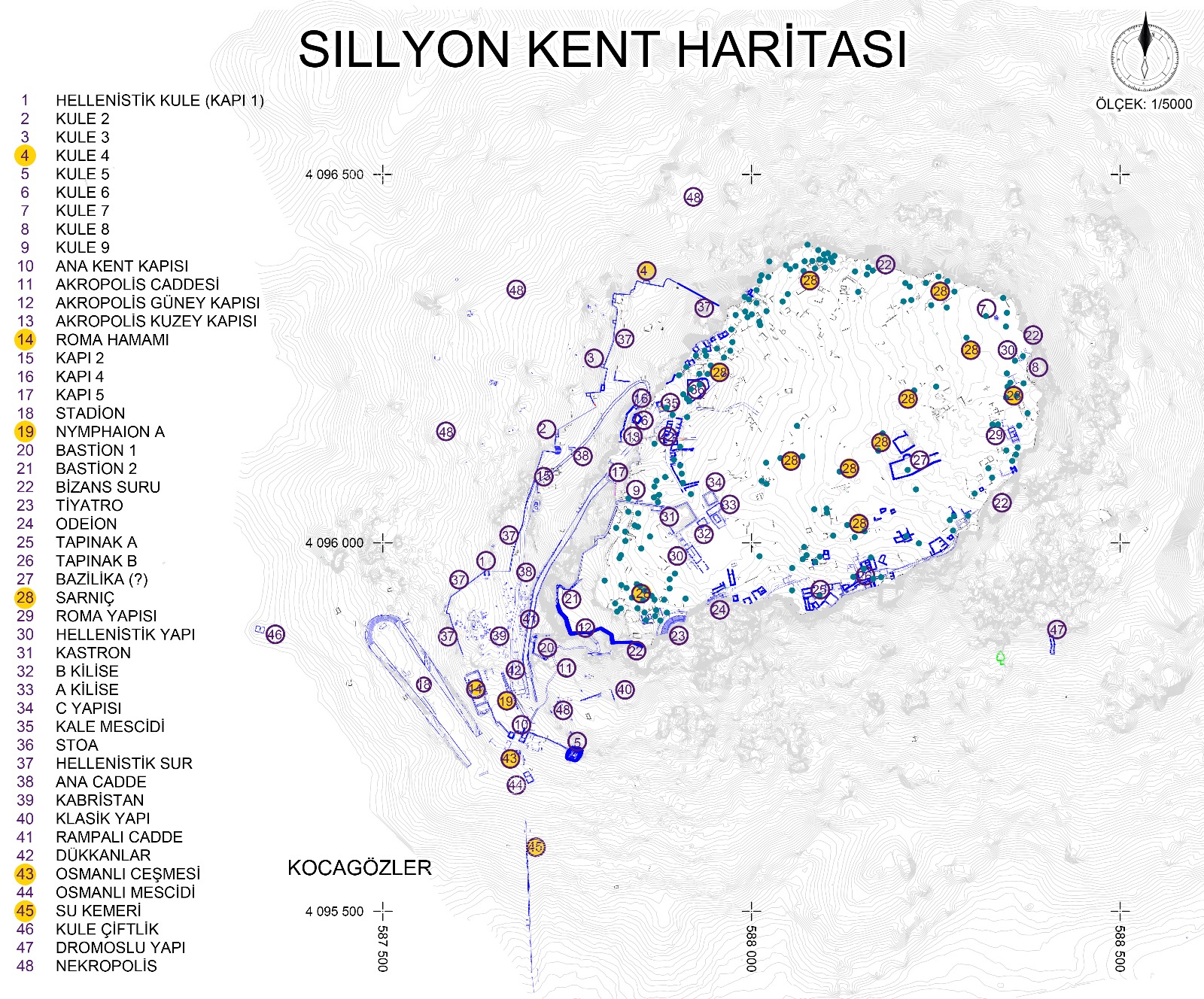Click the SILLYON KENT HARİTASI title
Viewport: 1204px width, 999px height.
[602, 50]
